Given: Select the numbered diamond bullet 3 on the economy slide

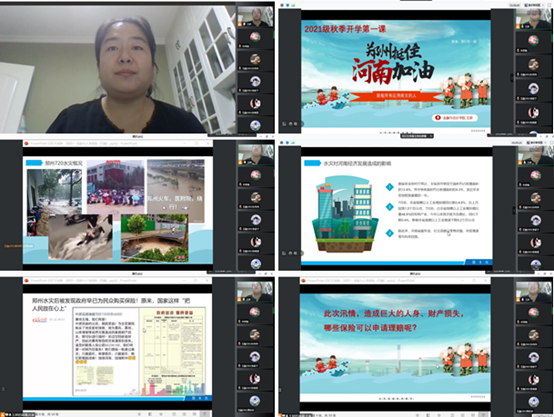Looking at the screenshot, I should point(390,233).
